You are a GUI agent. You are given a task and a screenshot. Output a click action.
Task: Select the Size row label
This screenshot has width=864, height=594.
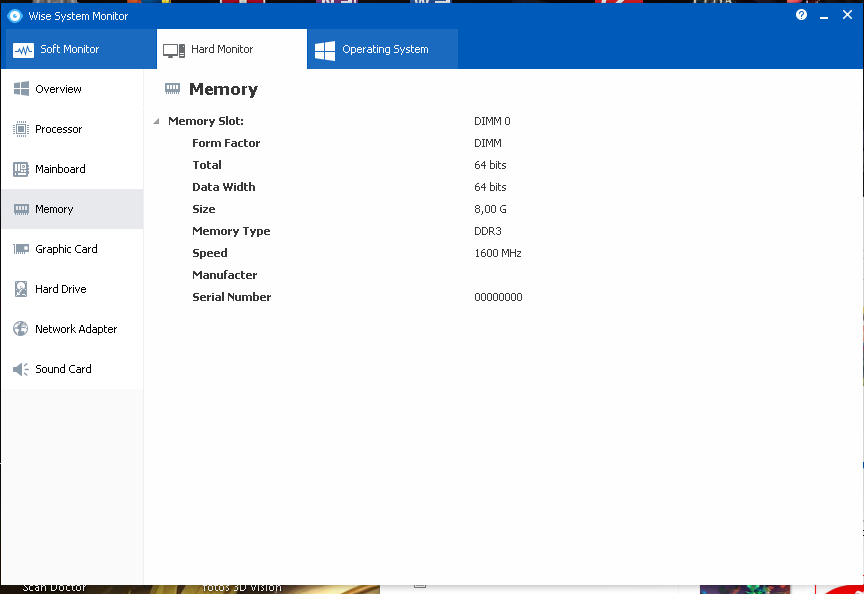click(204, 209)
